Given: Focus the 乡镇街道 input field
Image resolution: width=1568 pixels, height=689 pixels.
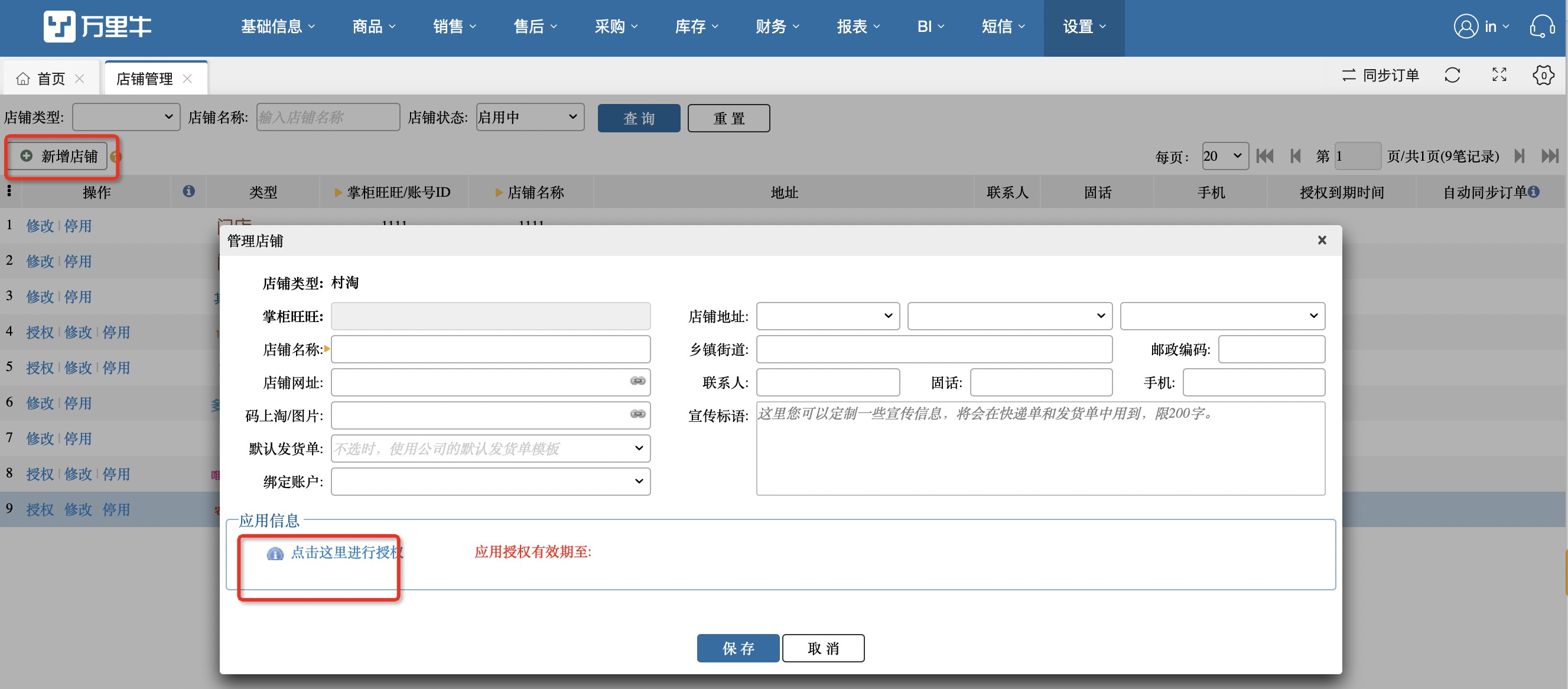Looking at the screenshot, I should [x=934, y=349].
